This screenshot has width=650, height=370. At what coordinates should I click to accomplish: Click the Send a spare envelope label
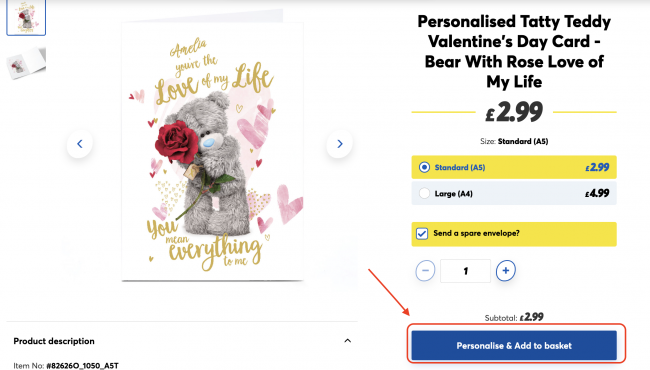[x=476, y=233]
